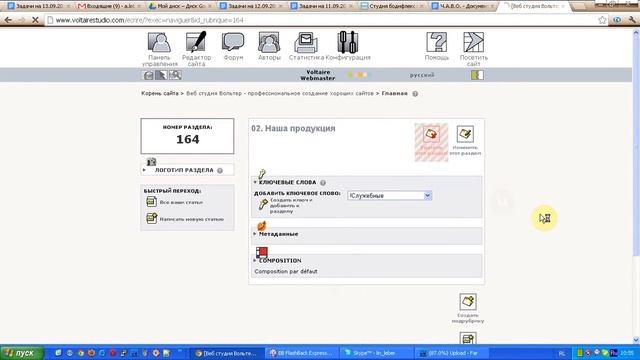Switch to Задачи на 11.09 browser tab
This screenshot has width=640, height=360.
click(x=322, y=6)
